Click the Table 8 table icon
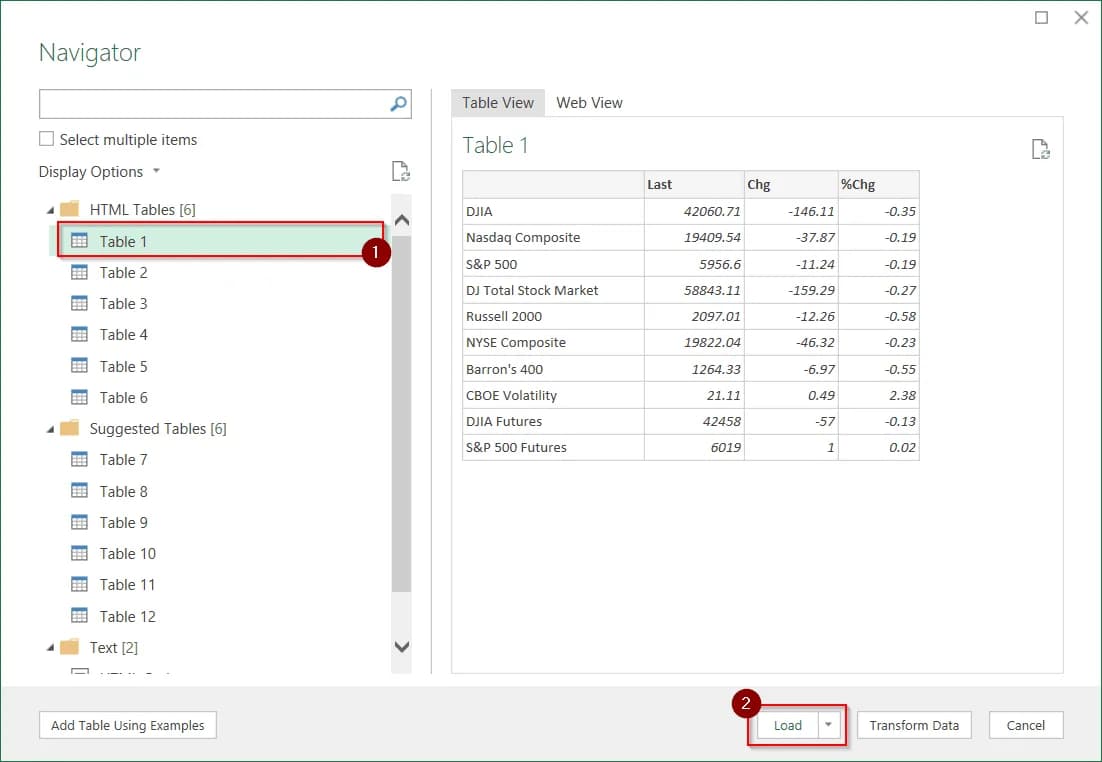This screenshot has height=762, width=1102. click(x=79, y=491)
